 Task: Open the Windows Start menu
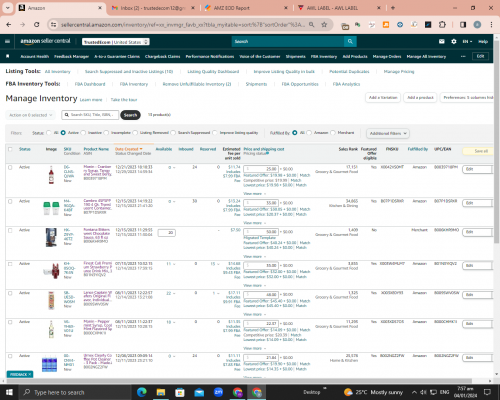pyautogui.click(x=9, y=392)
